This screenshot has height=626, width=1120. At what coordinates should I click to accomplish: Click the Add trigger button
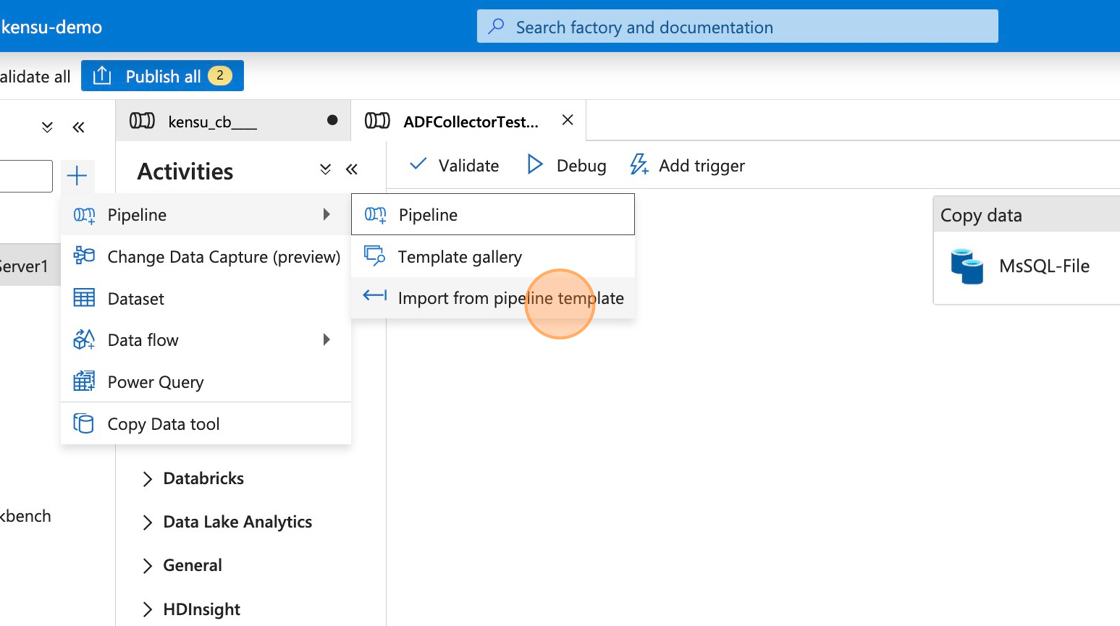(687, 165)
